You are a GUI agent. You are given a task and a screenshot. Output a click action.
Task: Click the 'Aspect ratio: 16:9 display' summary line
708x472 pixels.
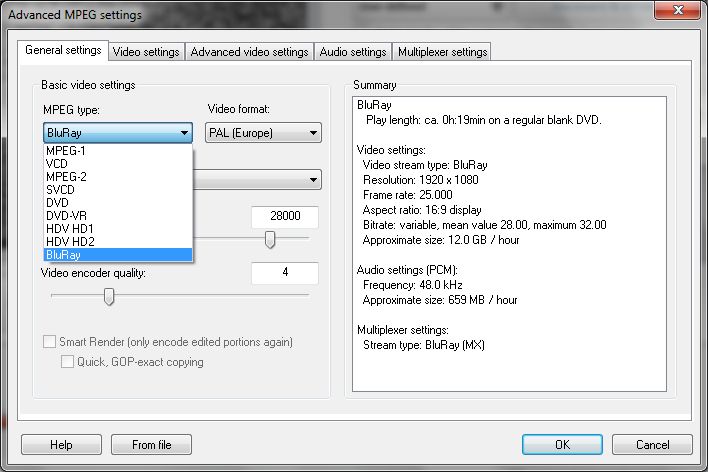tap(422, 210)
